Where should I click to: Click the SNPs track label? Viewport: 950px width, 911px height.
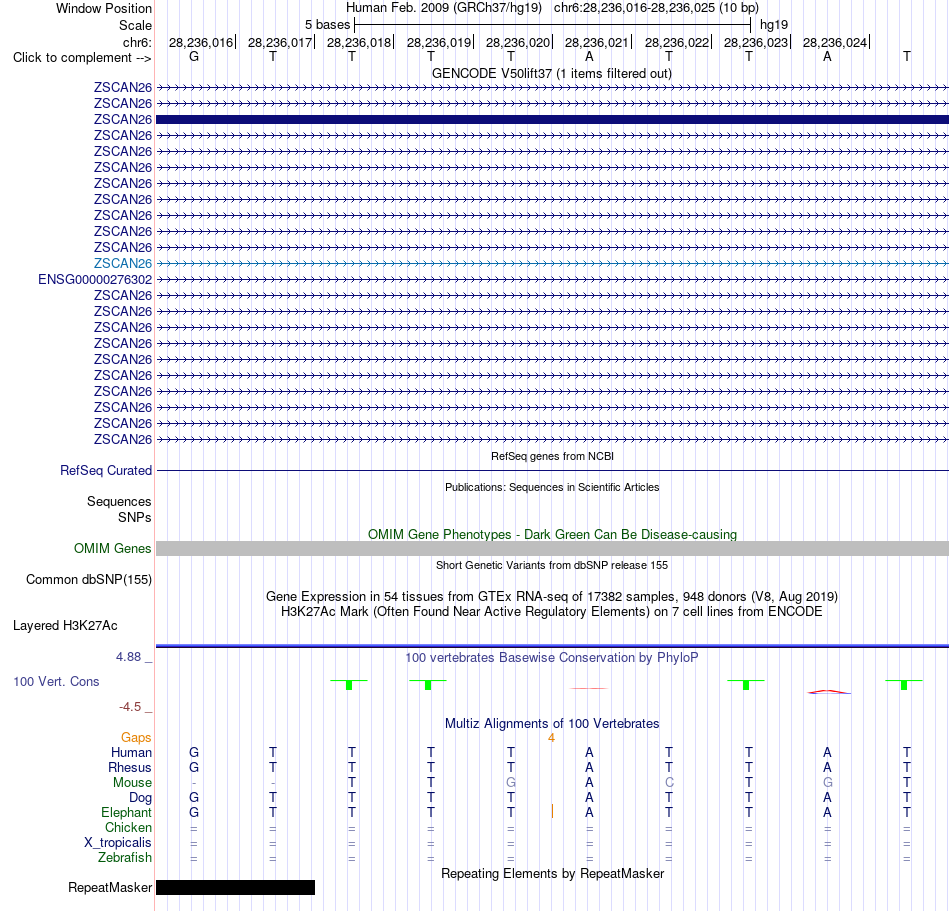(x=135, y=517)
